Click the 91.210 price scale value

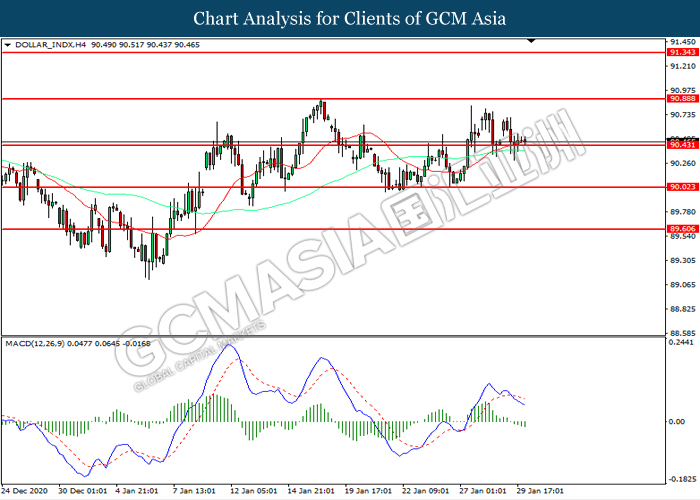coord(683,66)
